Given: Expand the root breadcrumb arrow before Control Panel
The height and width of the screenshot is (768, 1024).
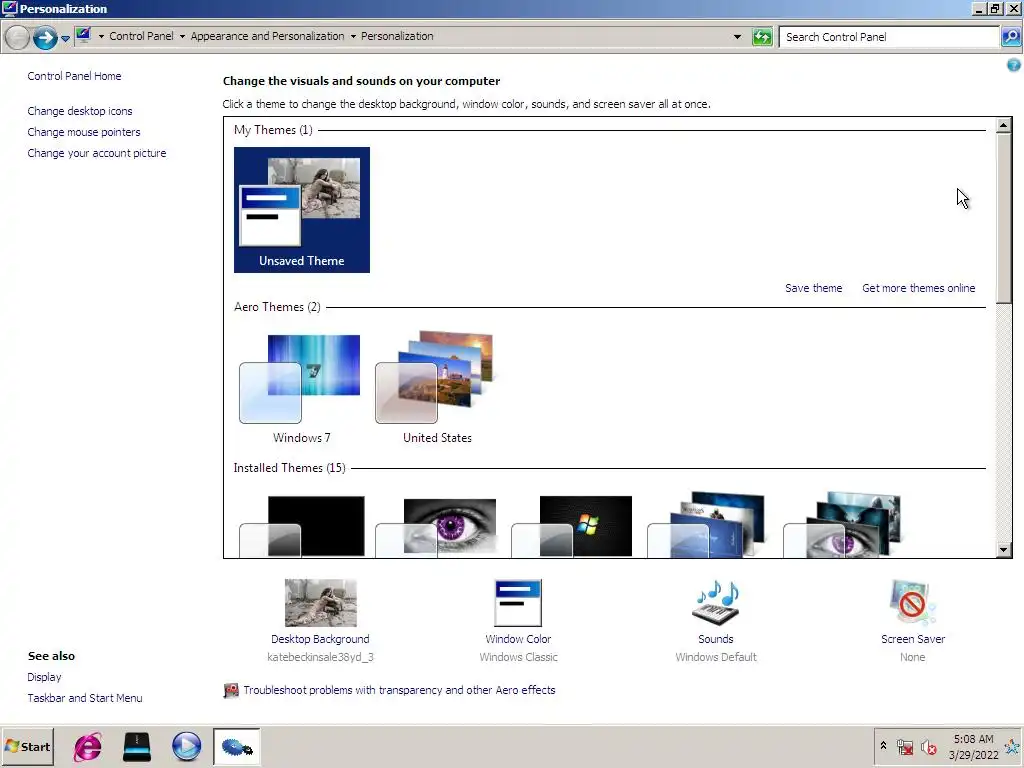Looking at the screenshot, I should (101, 37).
